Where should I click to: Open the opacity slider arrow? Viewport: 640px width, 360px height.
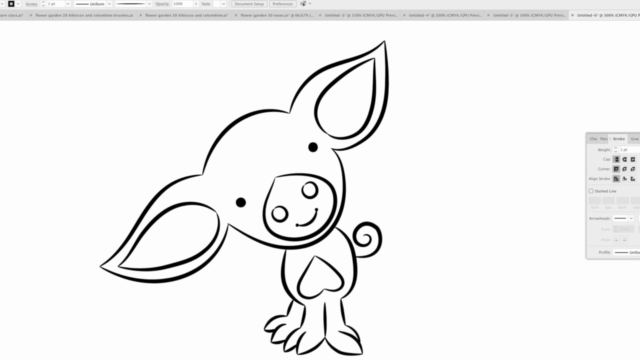point(196,4)
